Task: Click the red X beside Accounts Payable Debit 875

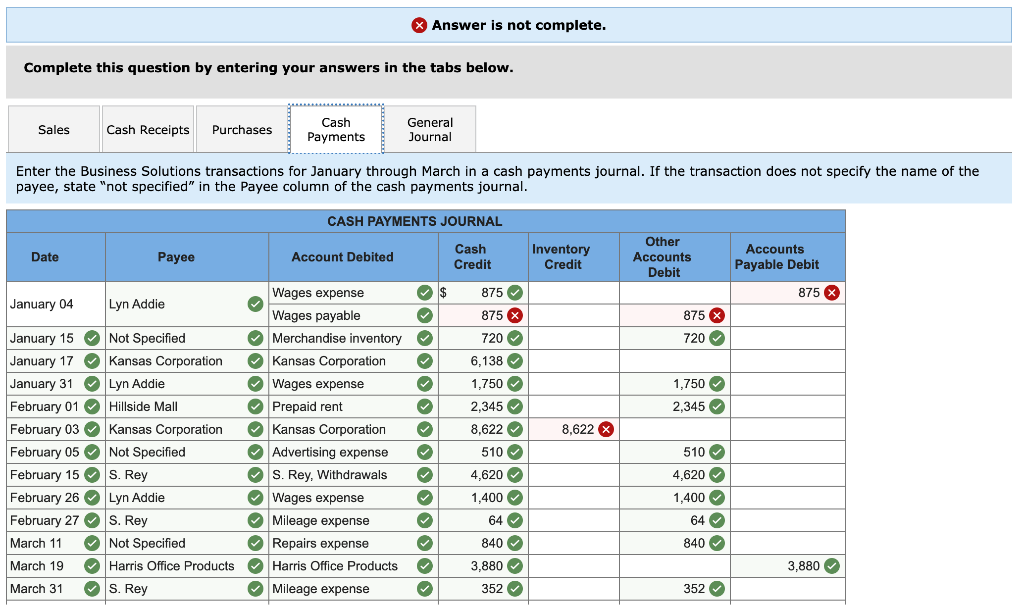Action: (x=831, y=292)
